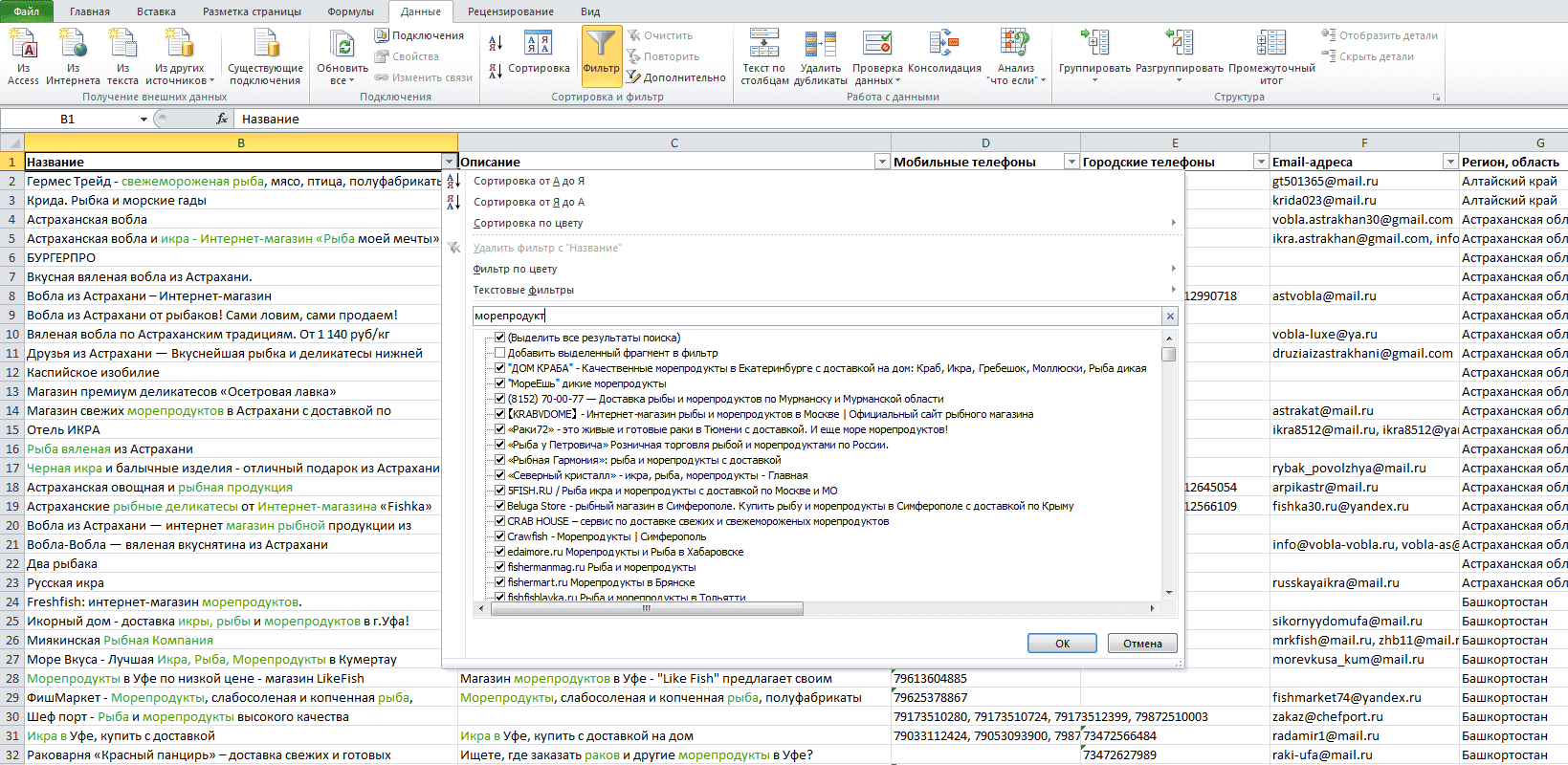Screen dimensions: 1568x765
Task: Open Подключения in ribbon
Action: (x=419, y=35)
